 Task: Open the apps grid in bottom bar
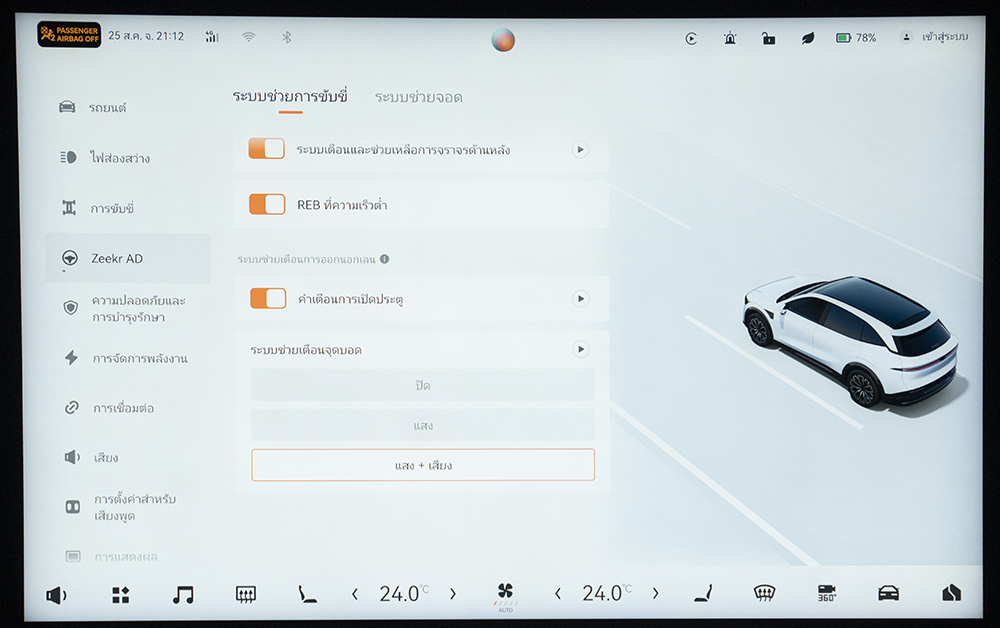(x=120, y=594)
